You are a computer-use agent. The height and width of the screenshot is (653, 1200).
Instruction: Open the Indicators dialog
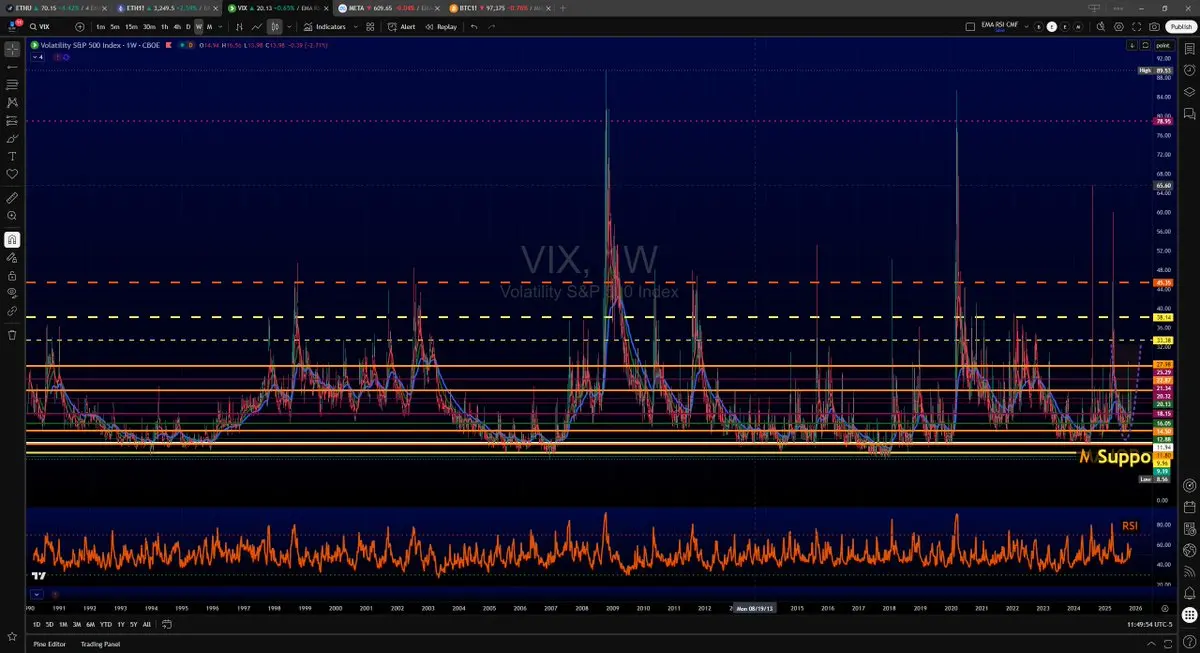325,26
